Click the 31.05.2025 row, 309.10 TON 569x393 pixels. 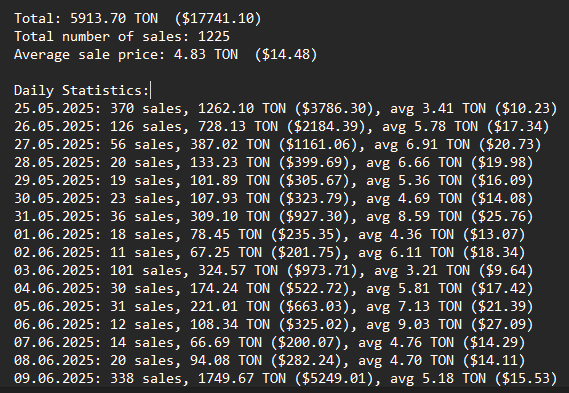click(x=274, y=217)
